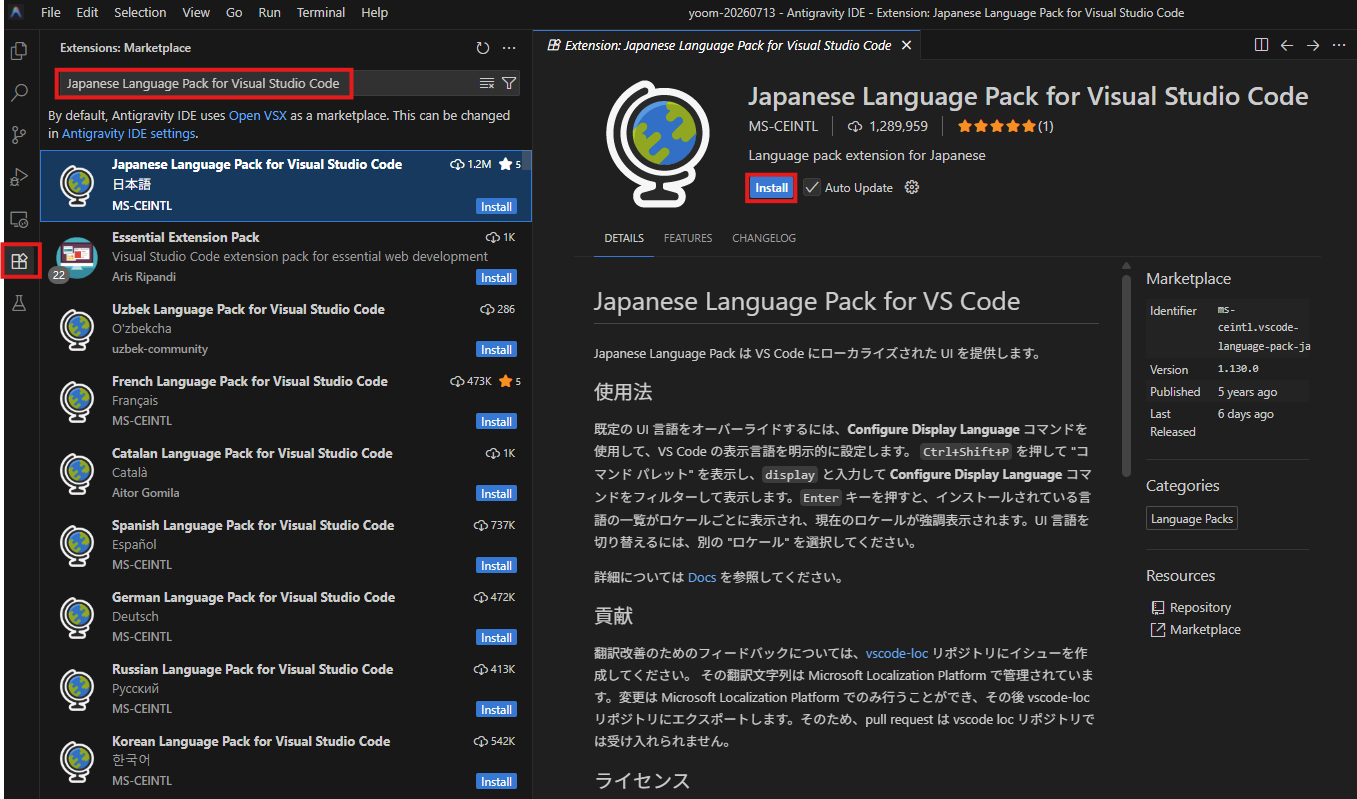Switch to the DETAILS tab
Viewport: 1357px width, 799px height.
pyautogui.click(x=624, y=238)
